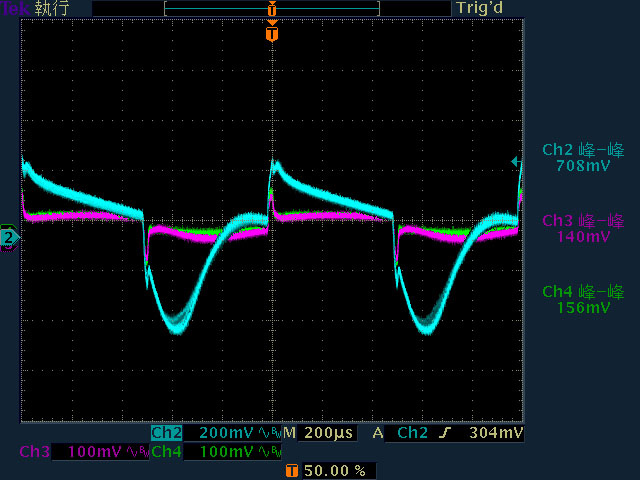
Task: Click the orange T icon beside 50.00 %
Action: coord(292,471)
